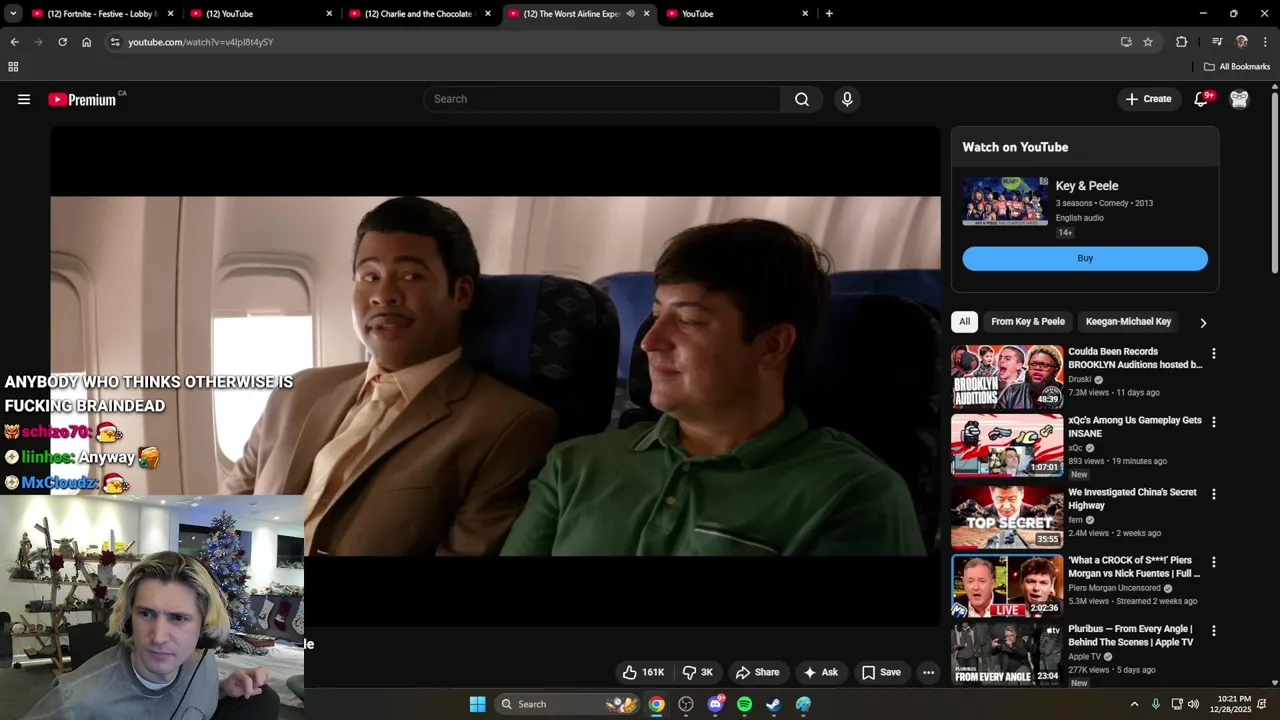Open the apps grid in bookmarks bar
1280x720 pixels.
click(13, 67)
